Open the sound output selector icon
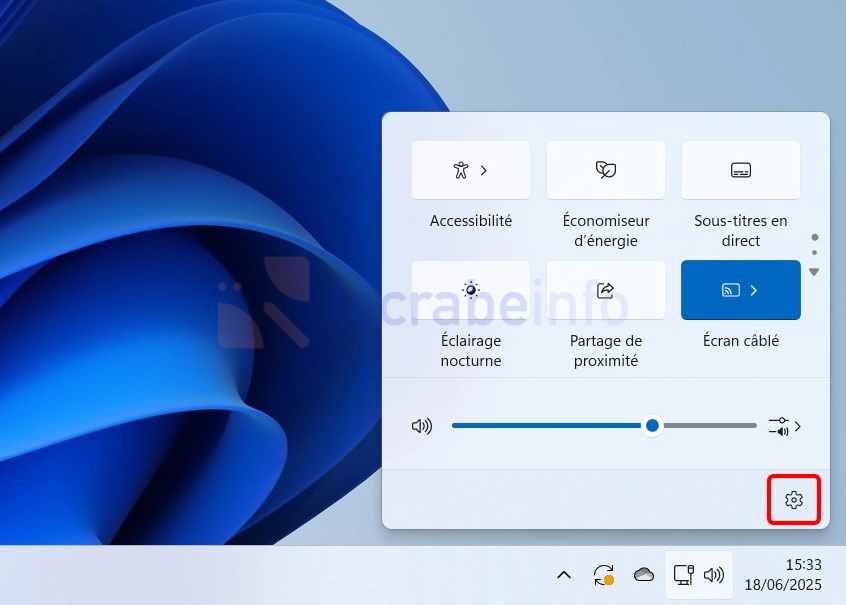Image resolution: width=846 pixels, height=605 pixels. [x=784, y=426]
